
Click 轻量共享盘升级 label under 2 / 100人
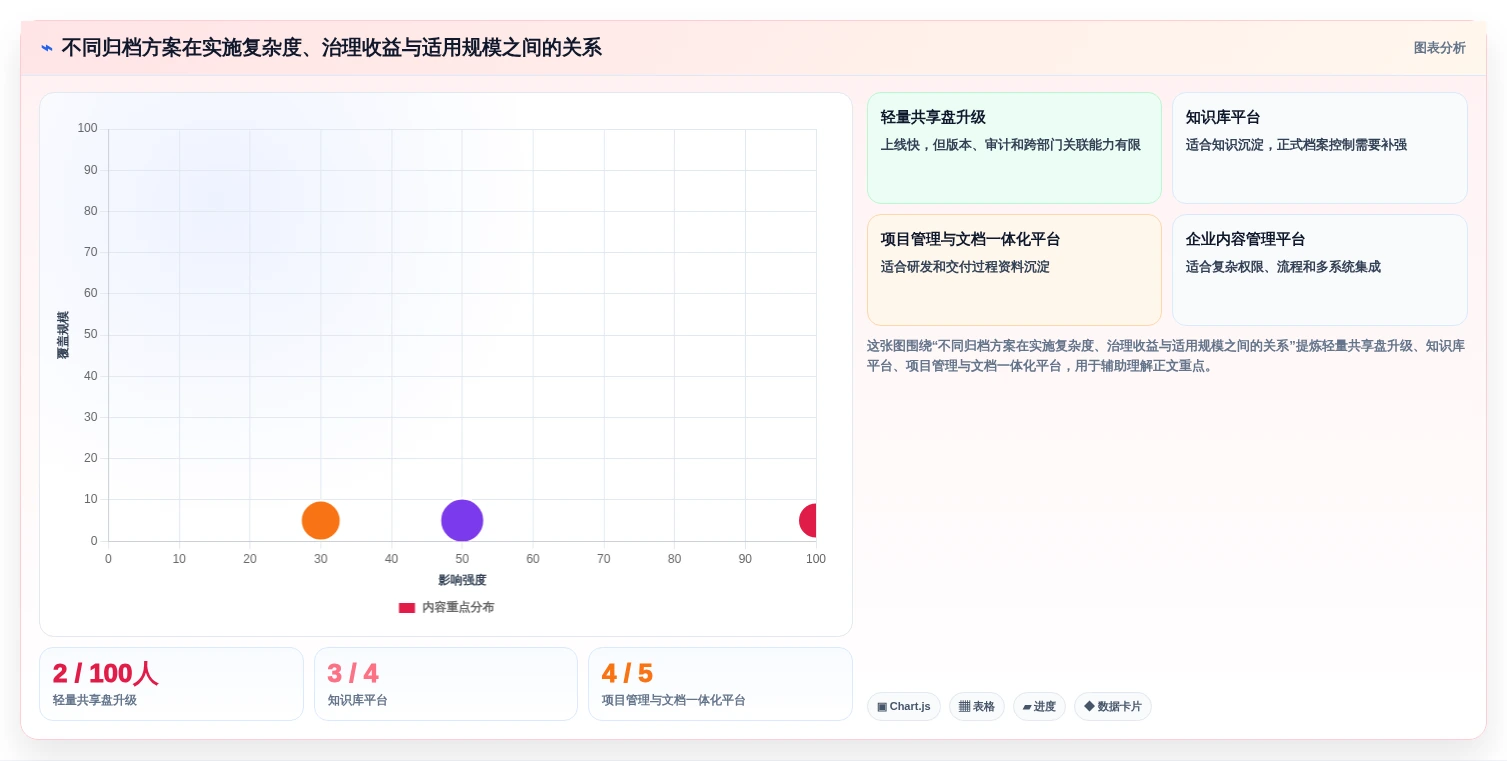[x=95, y=700]
